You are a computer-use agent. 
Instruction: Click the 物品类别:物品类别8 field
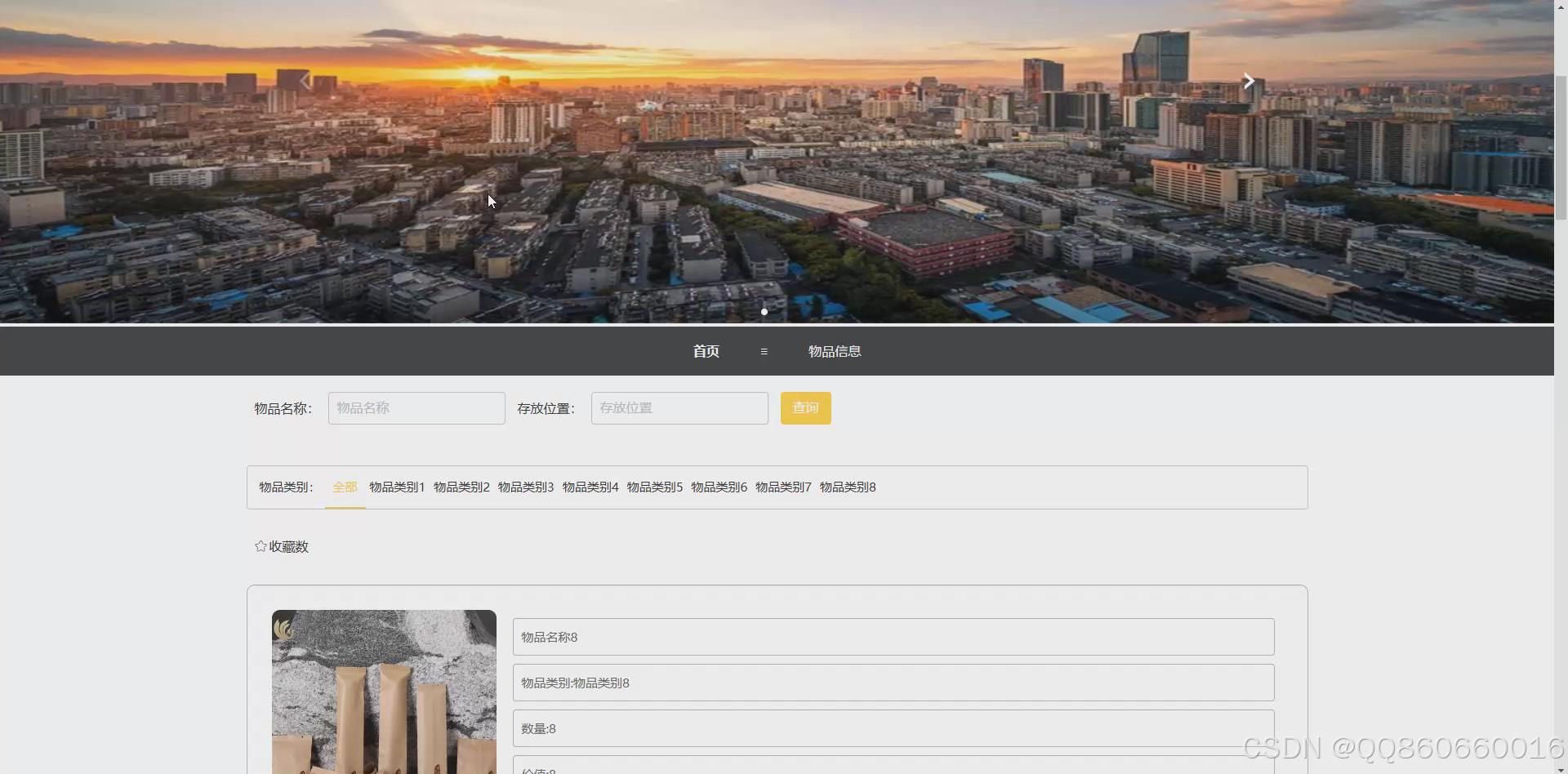pos(893,683)
